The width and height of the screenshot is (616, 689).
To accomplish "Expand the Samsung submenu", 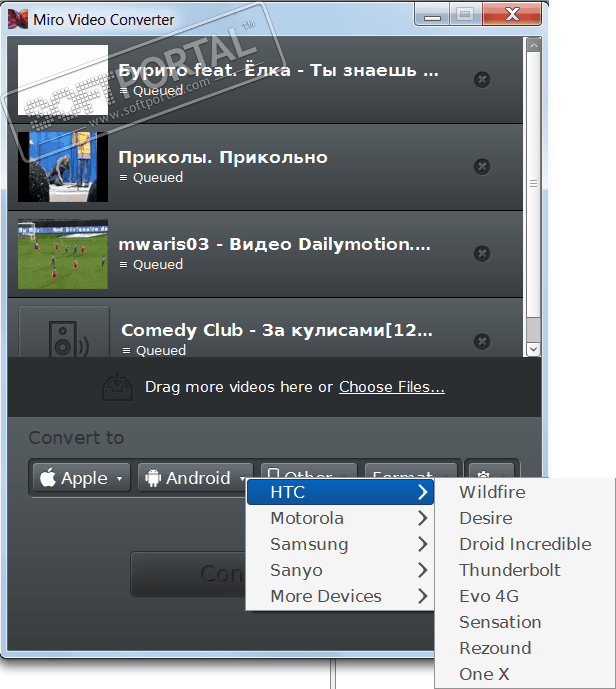I will point(340,544).
